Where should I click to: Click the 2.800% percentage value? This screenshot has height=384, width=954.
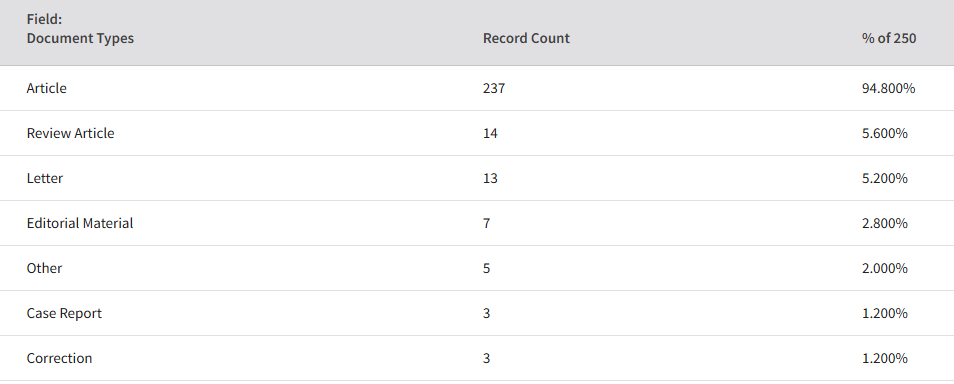(x=885, y=223)
